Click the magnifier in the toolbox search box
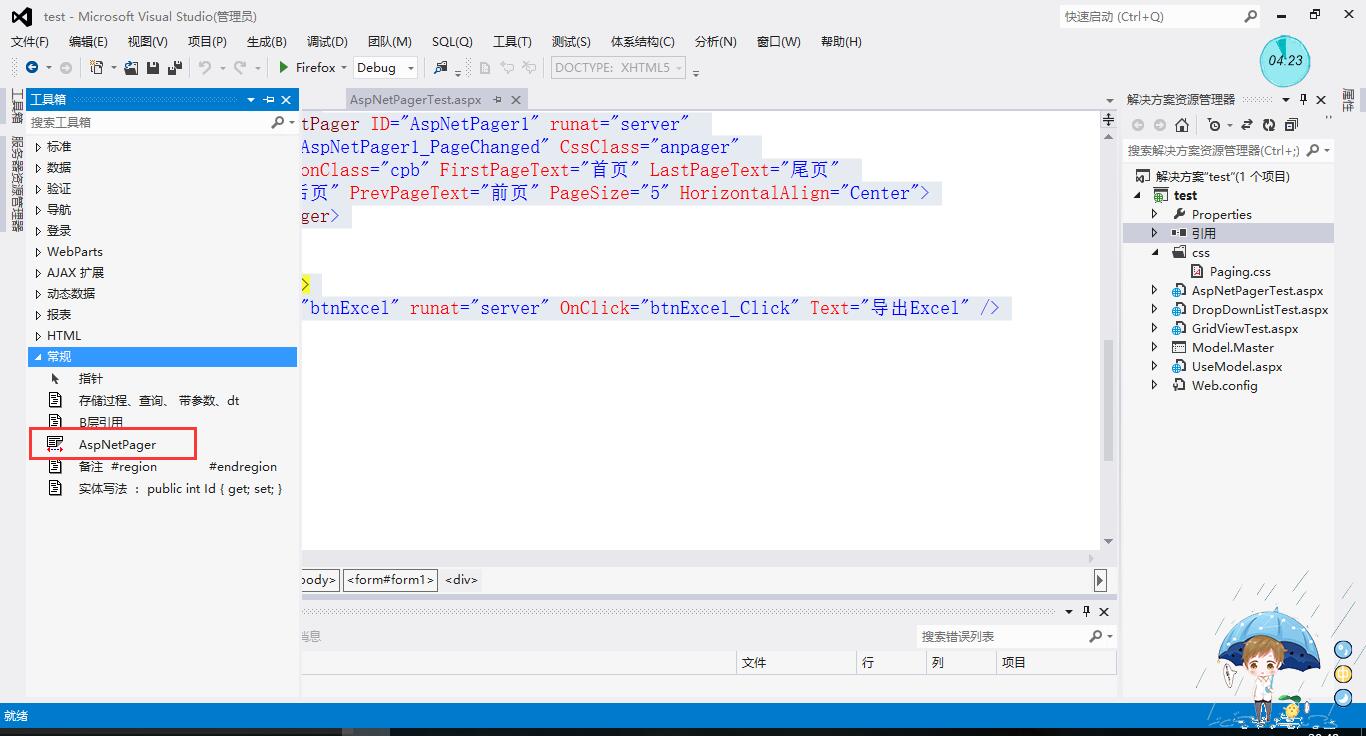 click(x=277, y=122)
